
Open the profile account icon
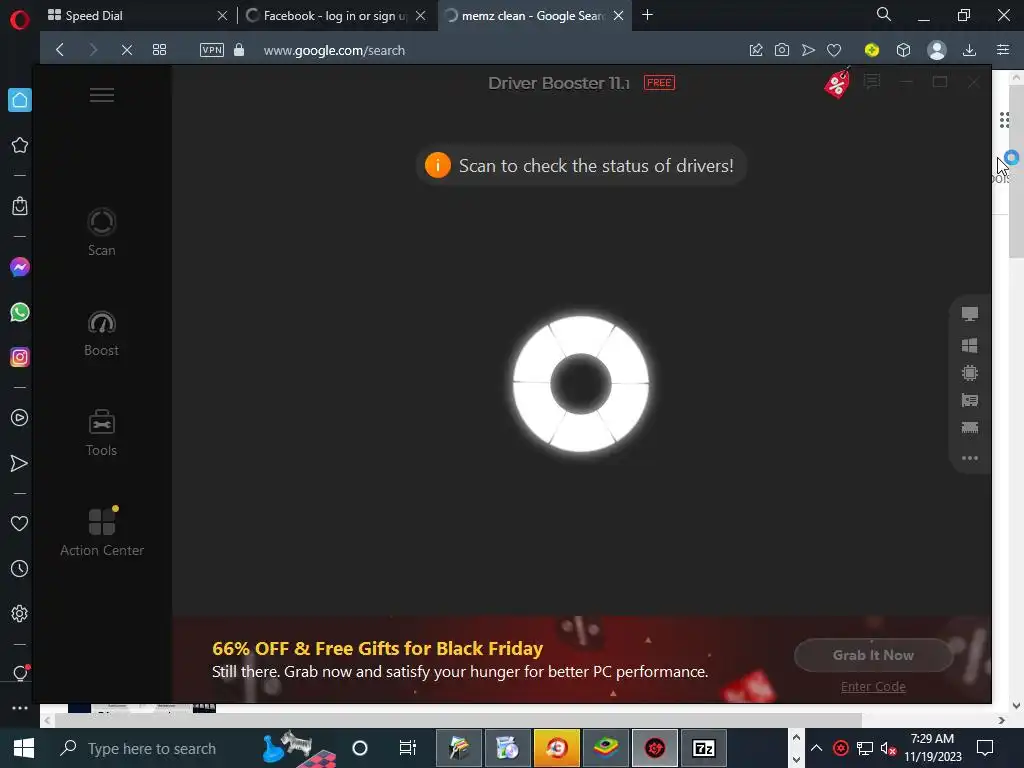pyautogui.click(x=936, y=50)
